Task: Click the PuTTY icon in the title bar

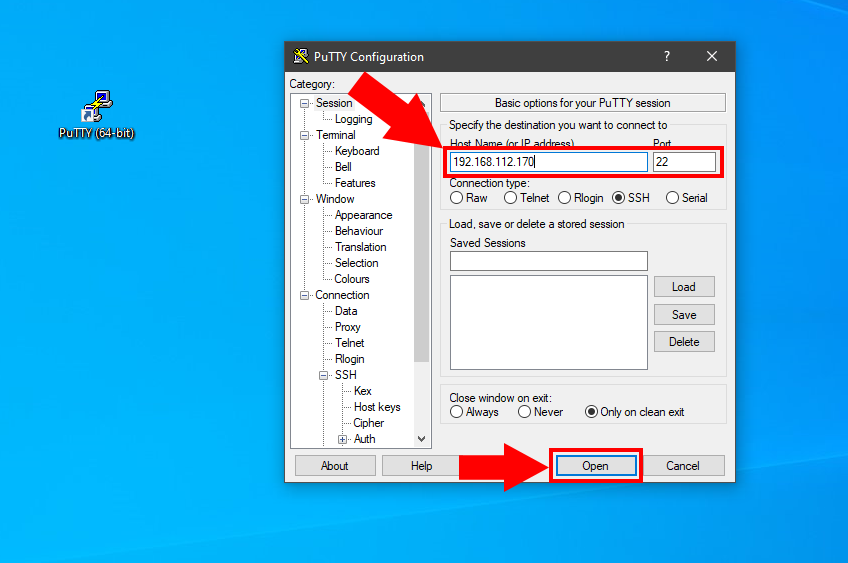Action: click(x=301, y=56)
